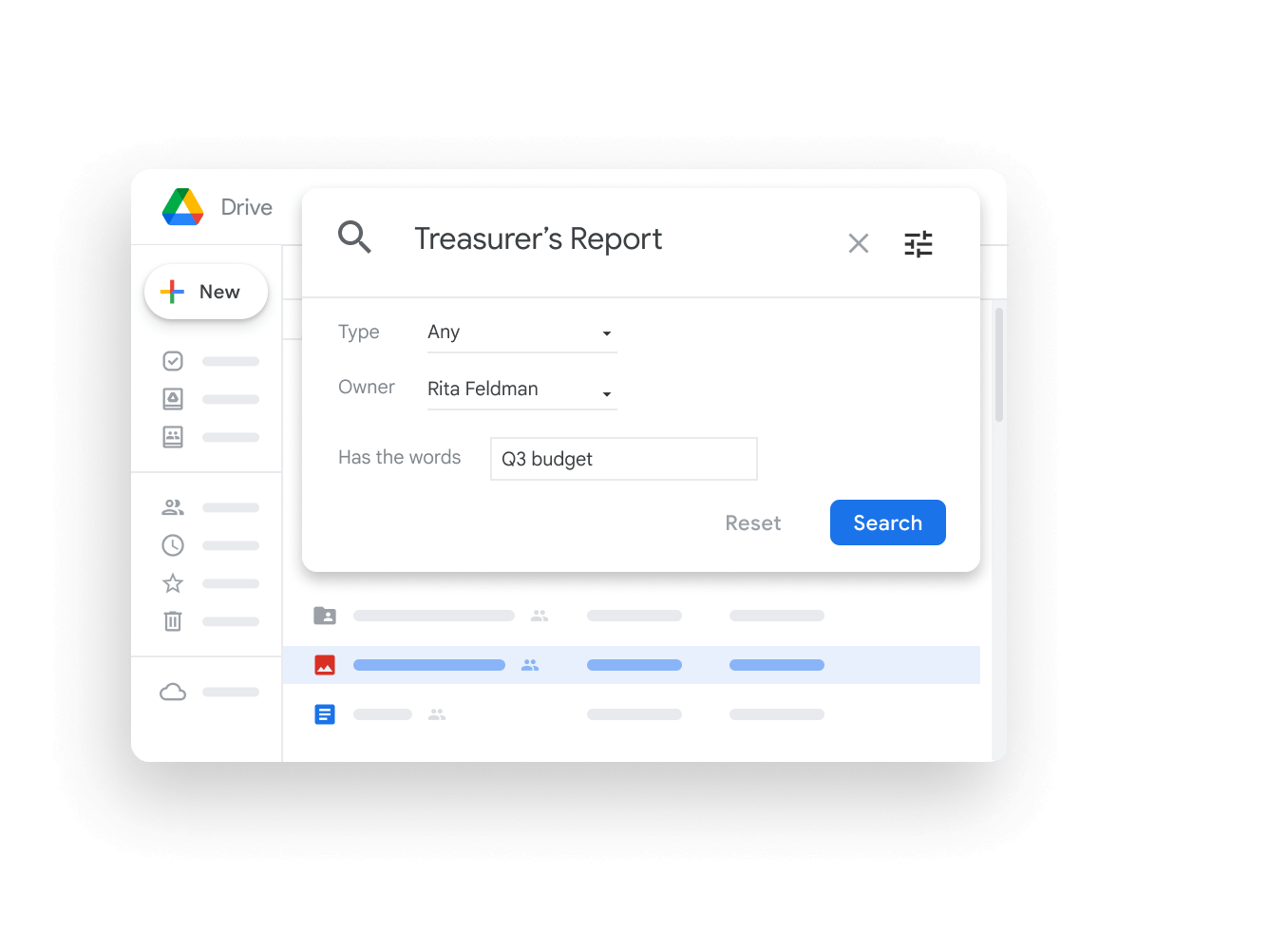Click the Treasurer's Report search text
Image resolution: width=1288 pixels, height=950 pixels.
pyautogui.click(x=539, y=239)
